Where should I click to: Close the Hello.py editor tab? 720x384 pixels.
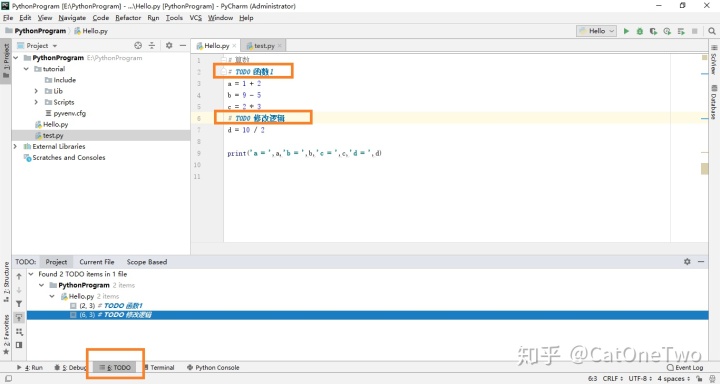point(234,46)
